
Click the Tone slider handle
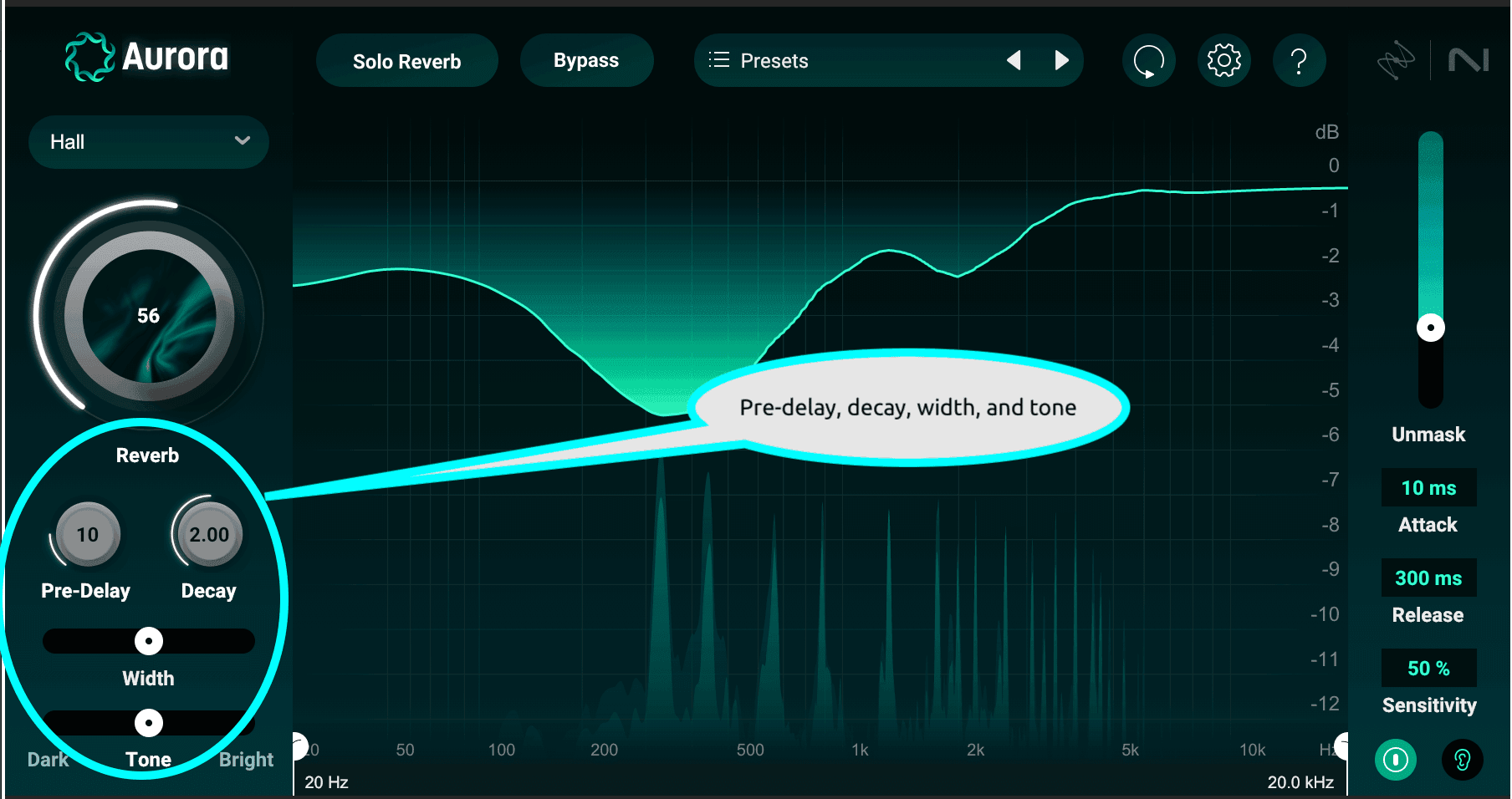[149, 723]
